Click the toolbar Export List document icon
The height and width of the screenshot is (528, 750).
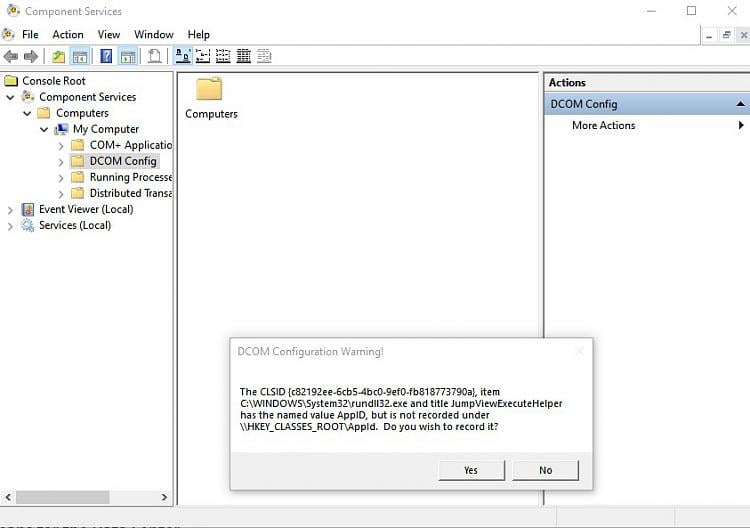[154, 56]
